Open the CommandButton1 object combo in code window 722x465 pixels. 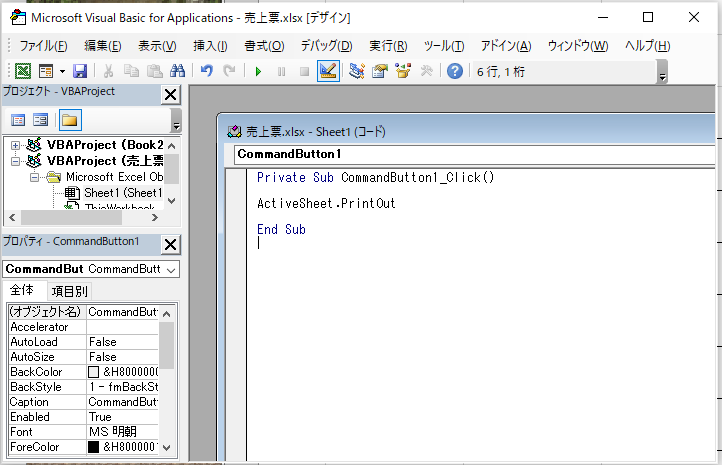click(x=474, y=154)
